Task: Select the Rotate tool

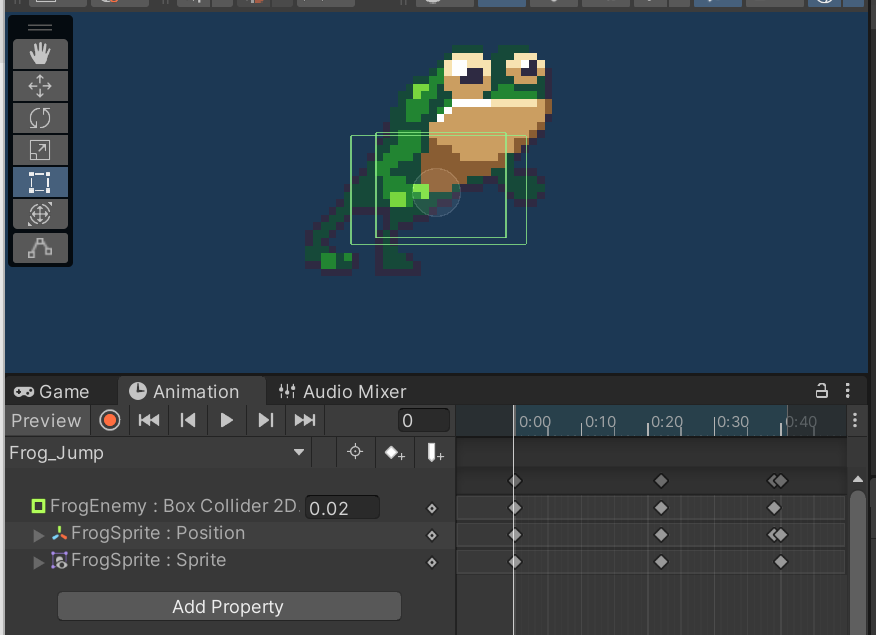Action: (40, 118)
